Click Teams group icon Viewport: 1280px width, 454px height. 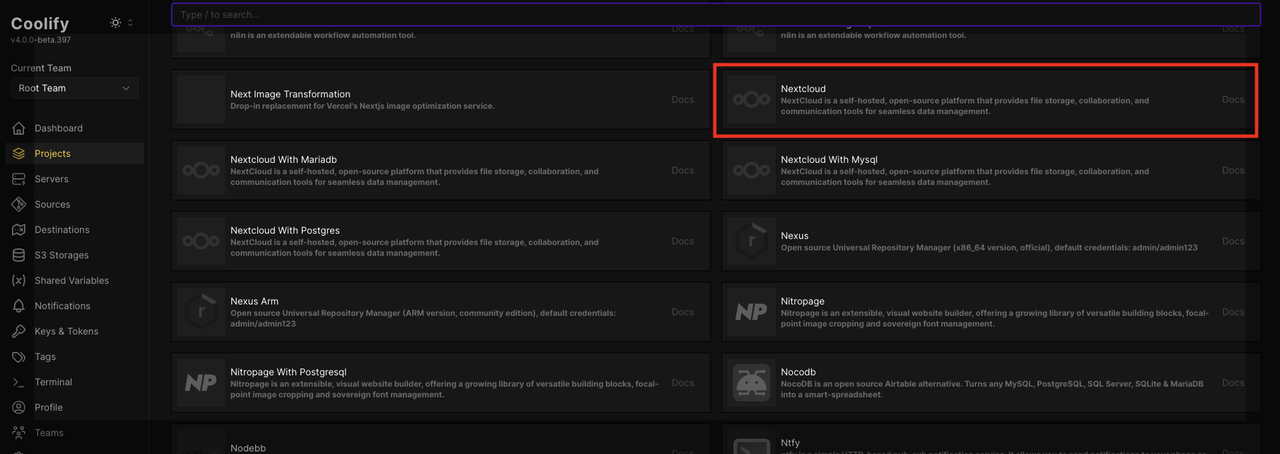pyautogui.click(x=18, y=433)
